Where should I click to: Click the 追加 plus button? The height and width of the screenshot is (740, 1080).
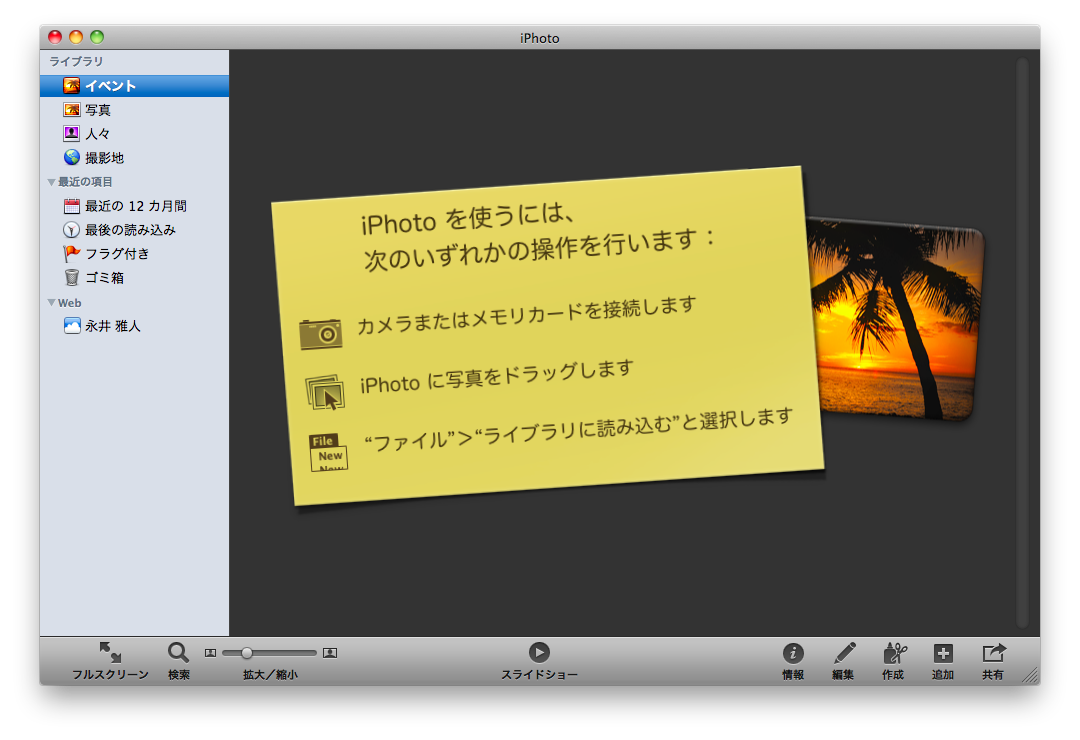click(943, 661)
